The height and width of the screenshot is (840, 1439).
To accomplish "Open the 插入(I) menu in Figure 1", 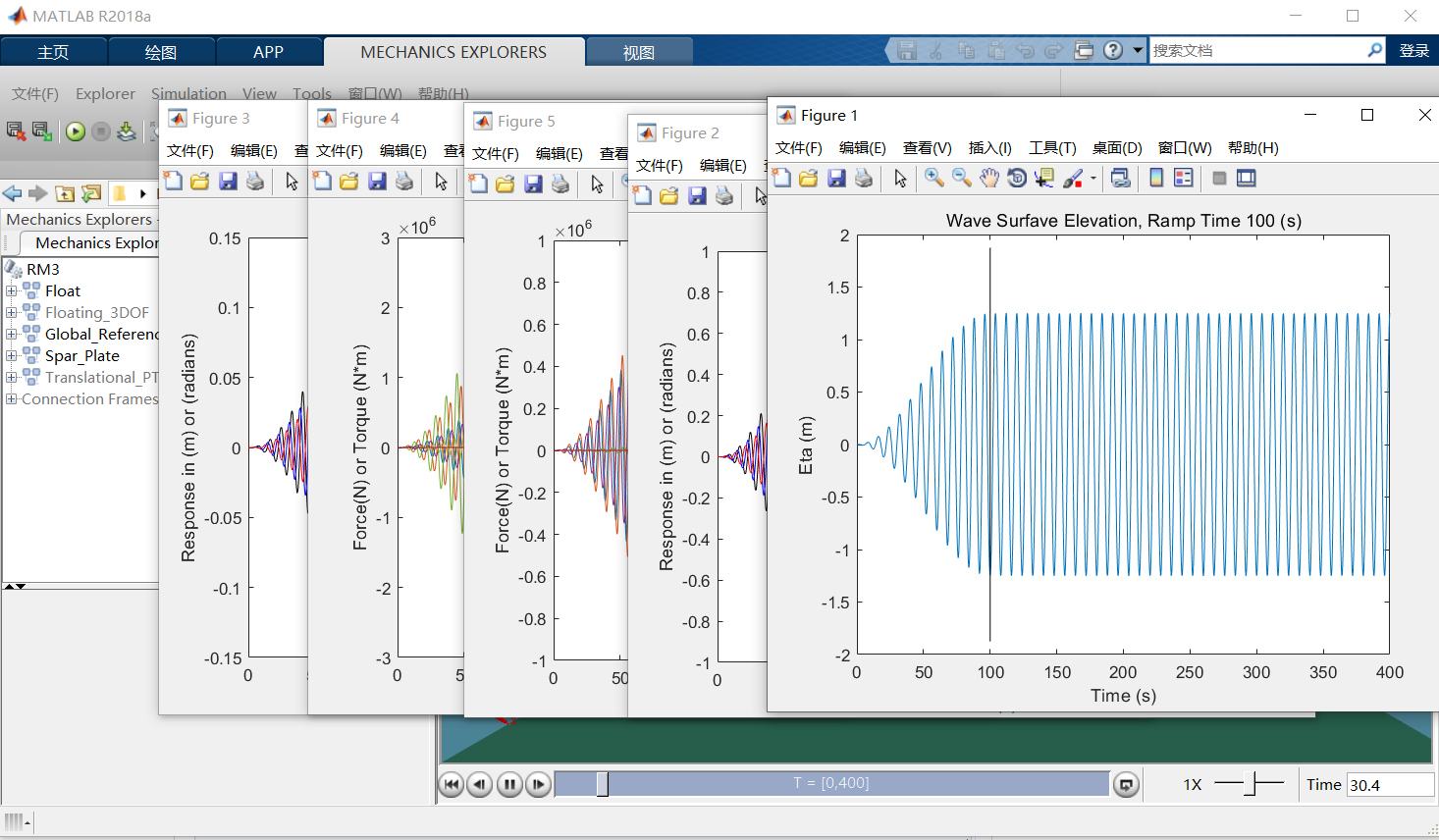I will point(989,147).
